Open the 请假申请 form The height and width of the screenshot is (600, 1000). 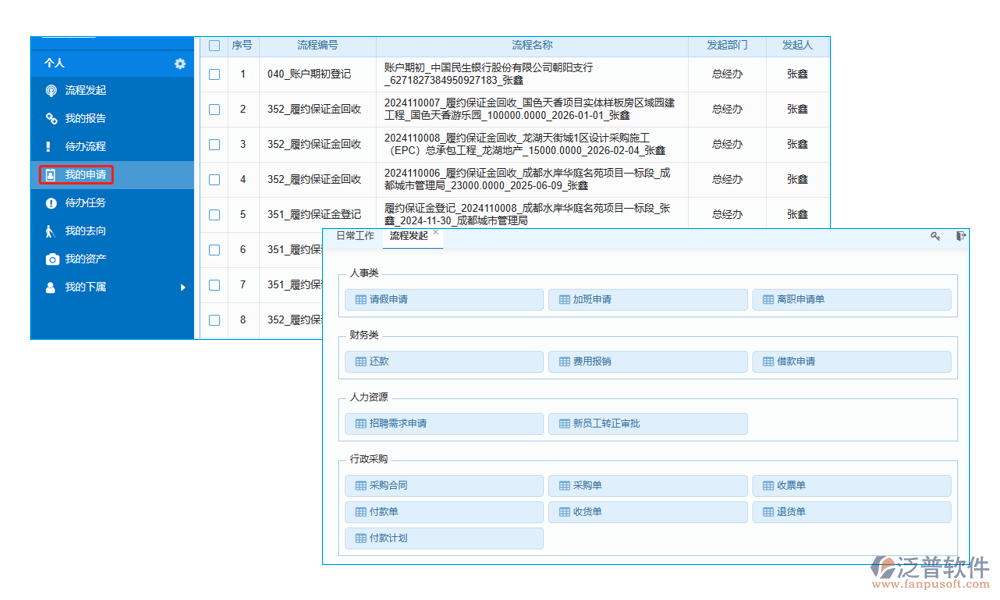444,300
